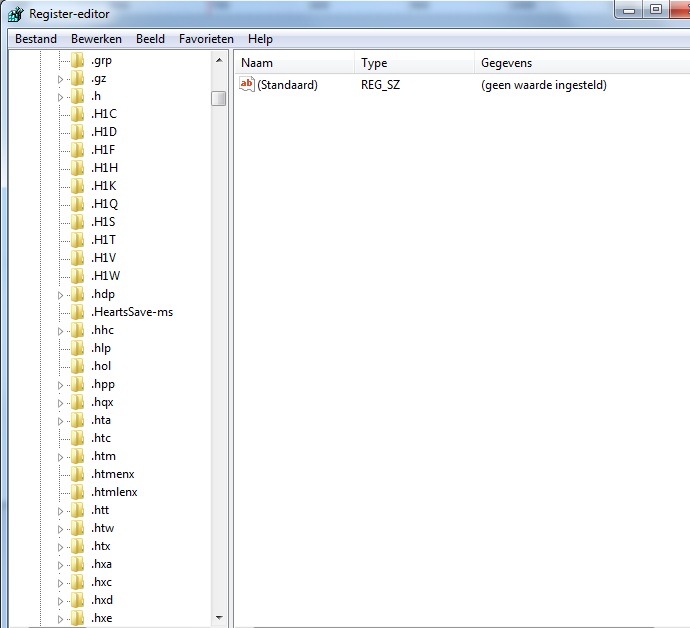Click the tree scrollbar up arrow

click(219, 60)
